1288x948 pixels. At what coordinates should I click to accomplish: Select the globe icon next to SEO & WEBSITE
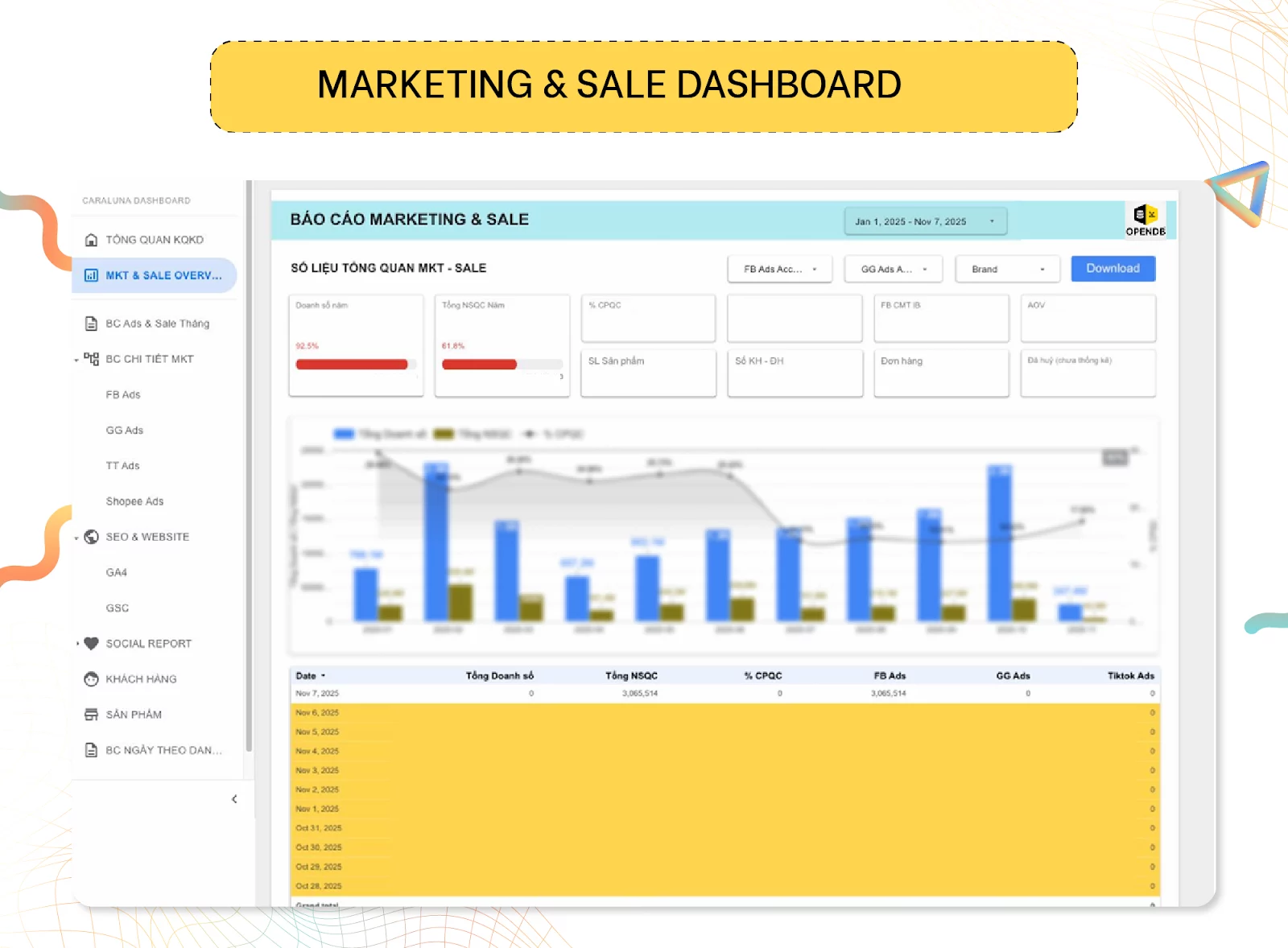[91, 536]
